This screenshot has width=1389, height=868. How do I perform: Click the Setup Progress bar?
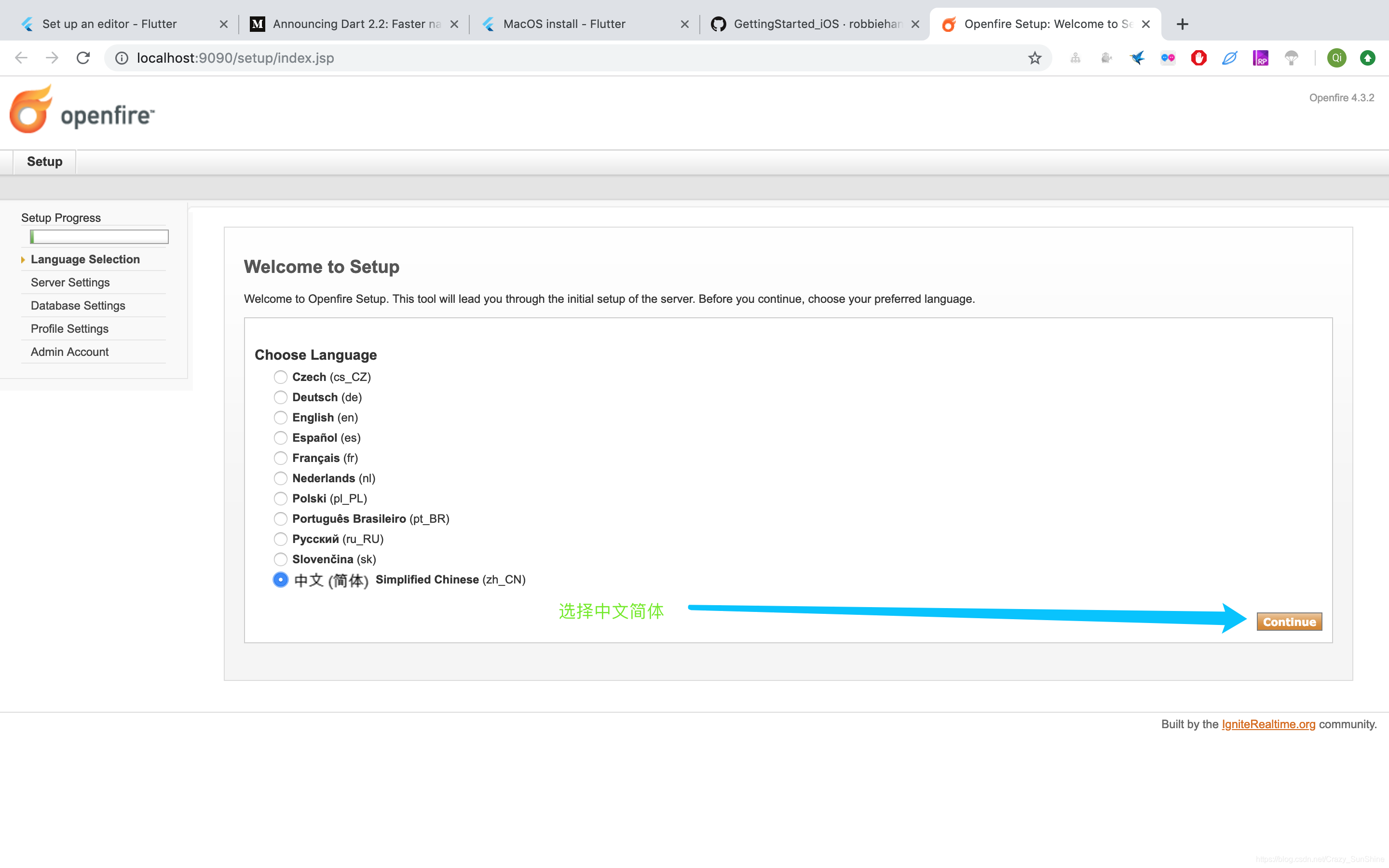(x=99, y=236)
